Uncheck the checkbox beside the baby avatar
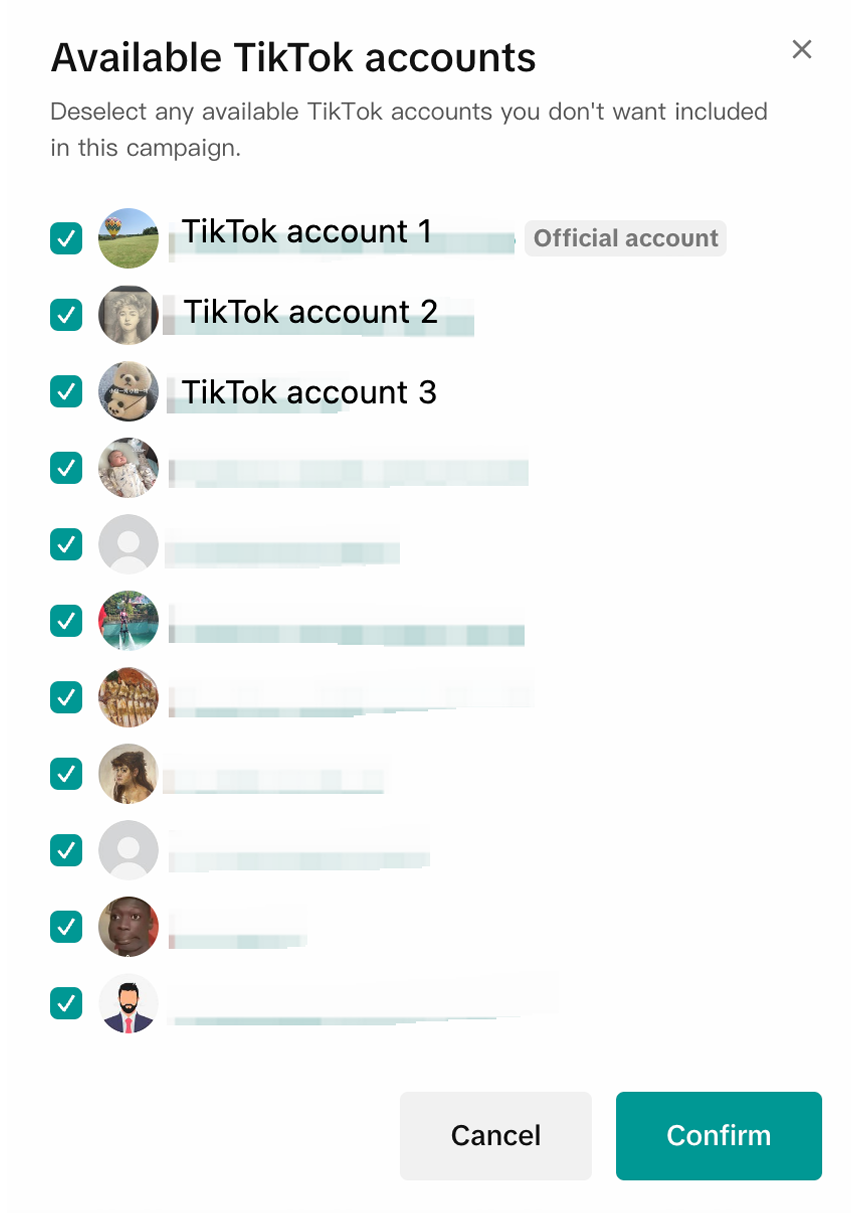Screen dimensions: 851x1213 coord(66,467)
